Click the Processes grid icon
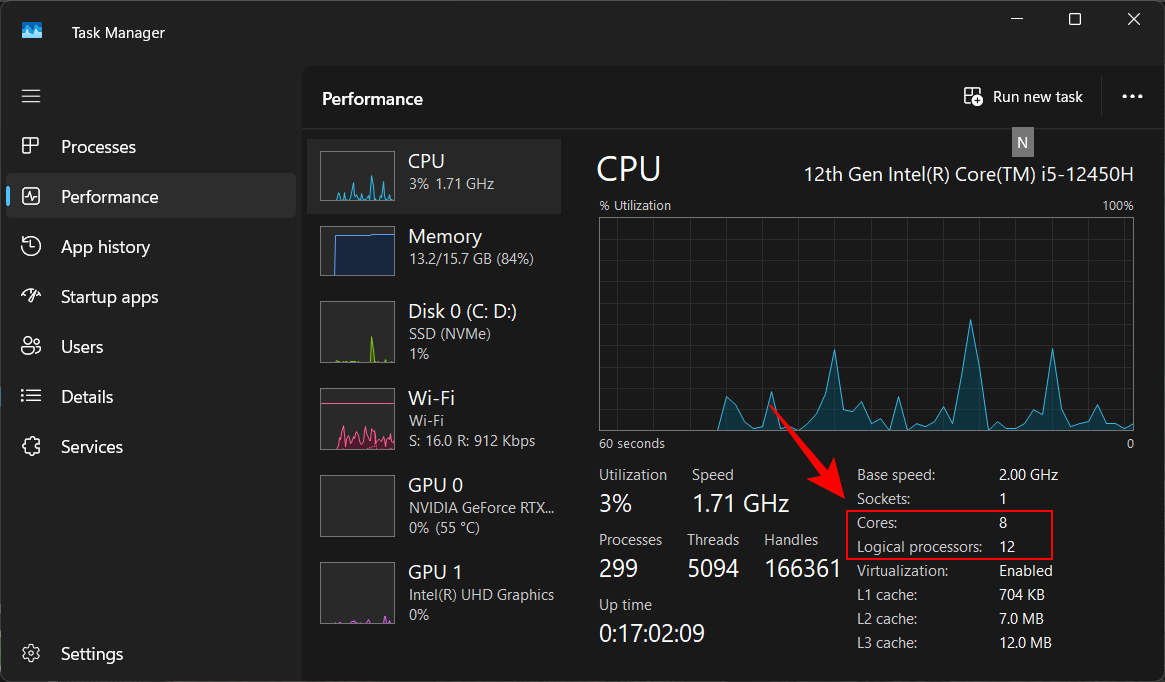Image resolution: width=1165 pixels, height=682 pixels. tap(31, 147)
